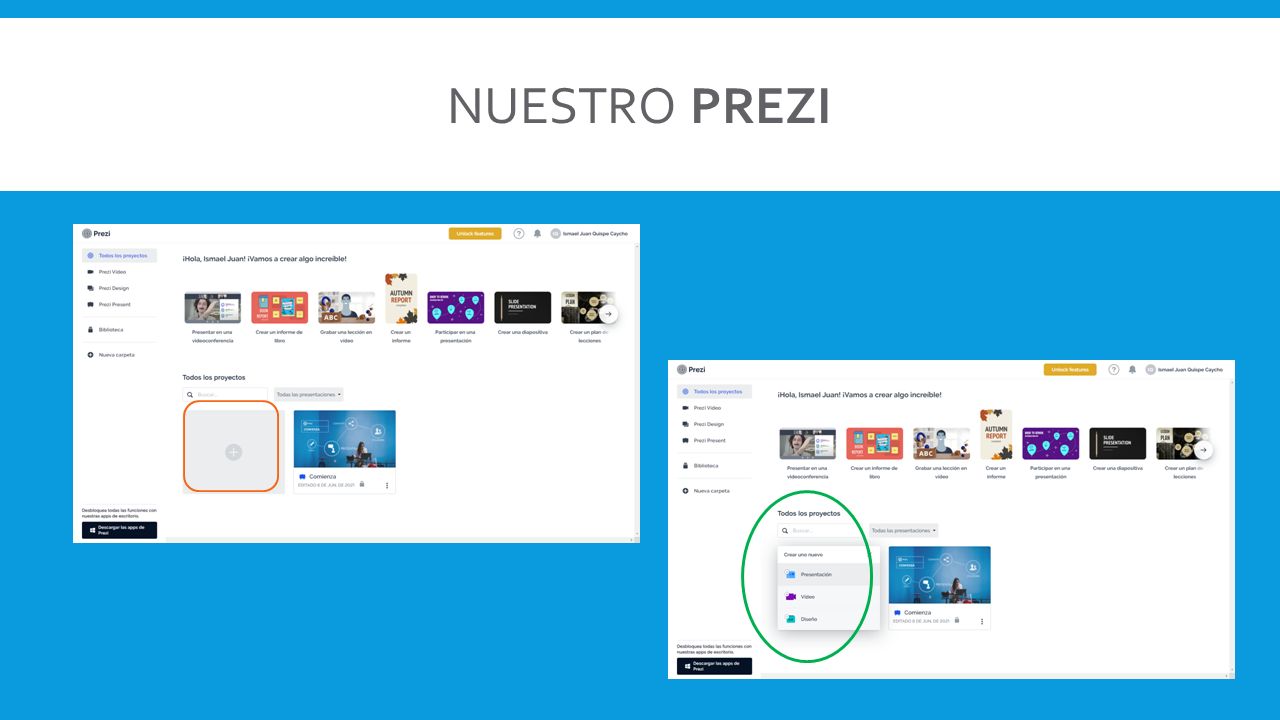Click user name Ismael Juan Quispe Caycho, left screenshot
This screenshot has height=720, width=1280.
coord(596,234)
